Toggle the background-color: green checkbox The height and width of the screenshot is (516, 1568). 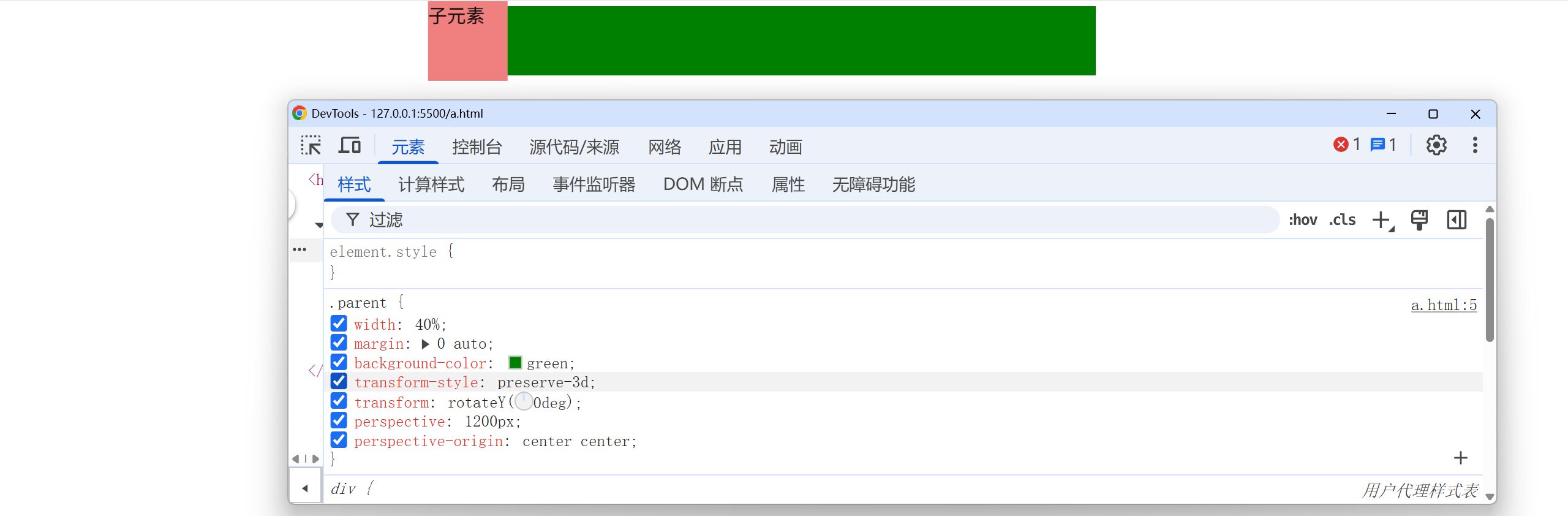point(339,363)
